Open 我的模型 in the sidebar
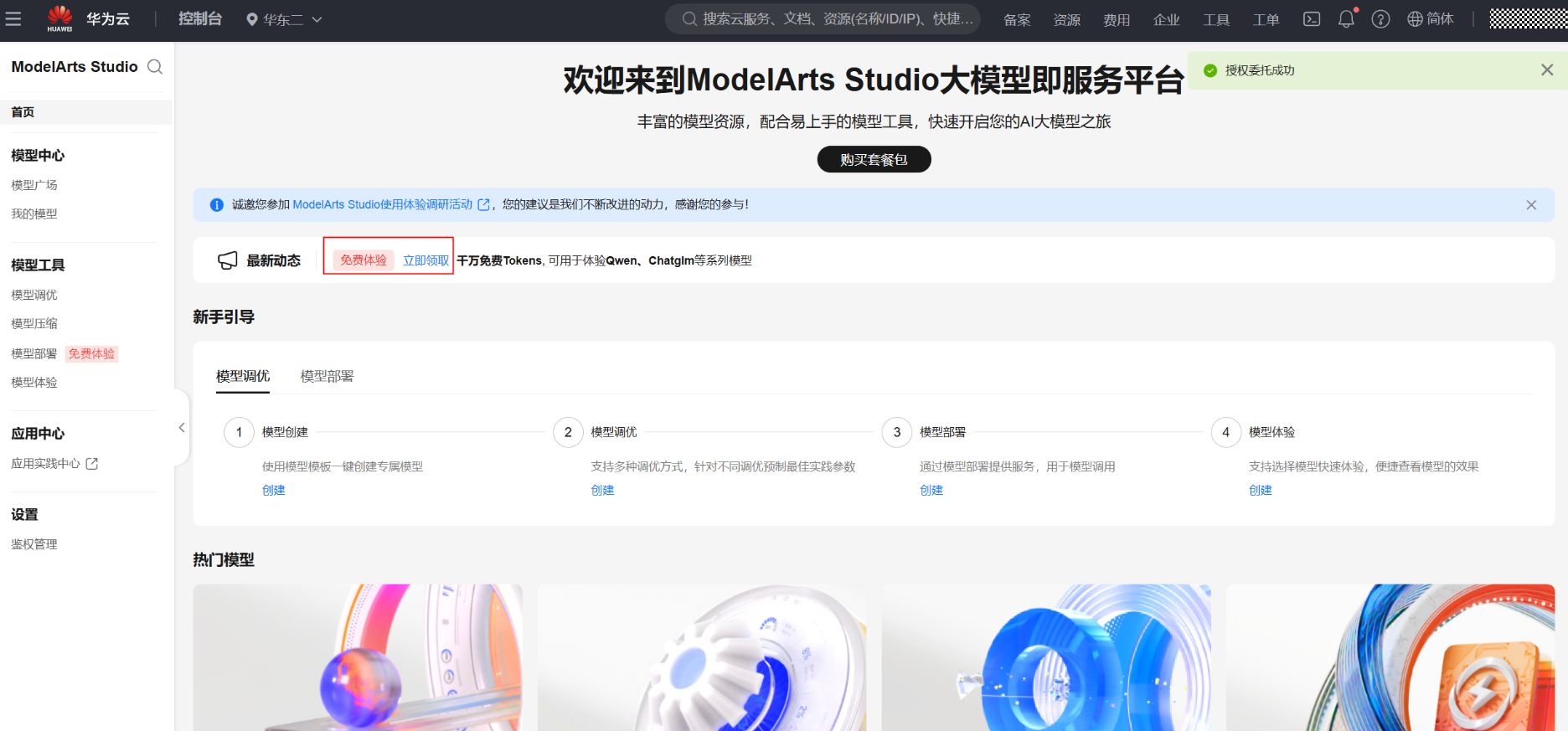 pos(34,214)
